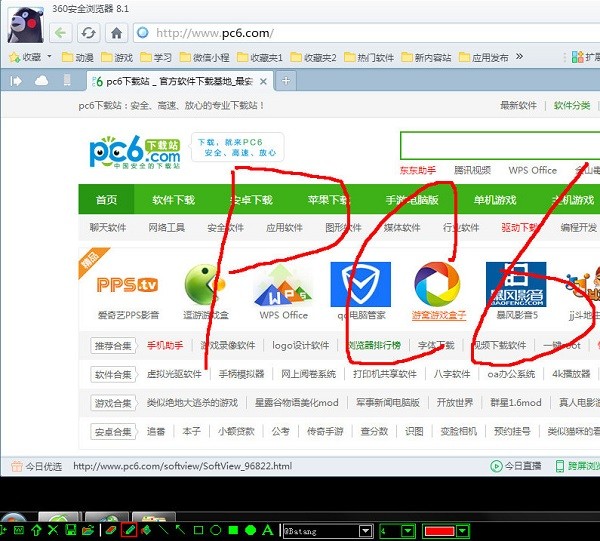Viewport: 600px width, 541px height.
Task: Open the 应用软件 category
Action: point(284,228)
